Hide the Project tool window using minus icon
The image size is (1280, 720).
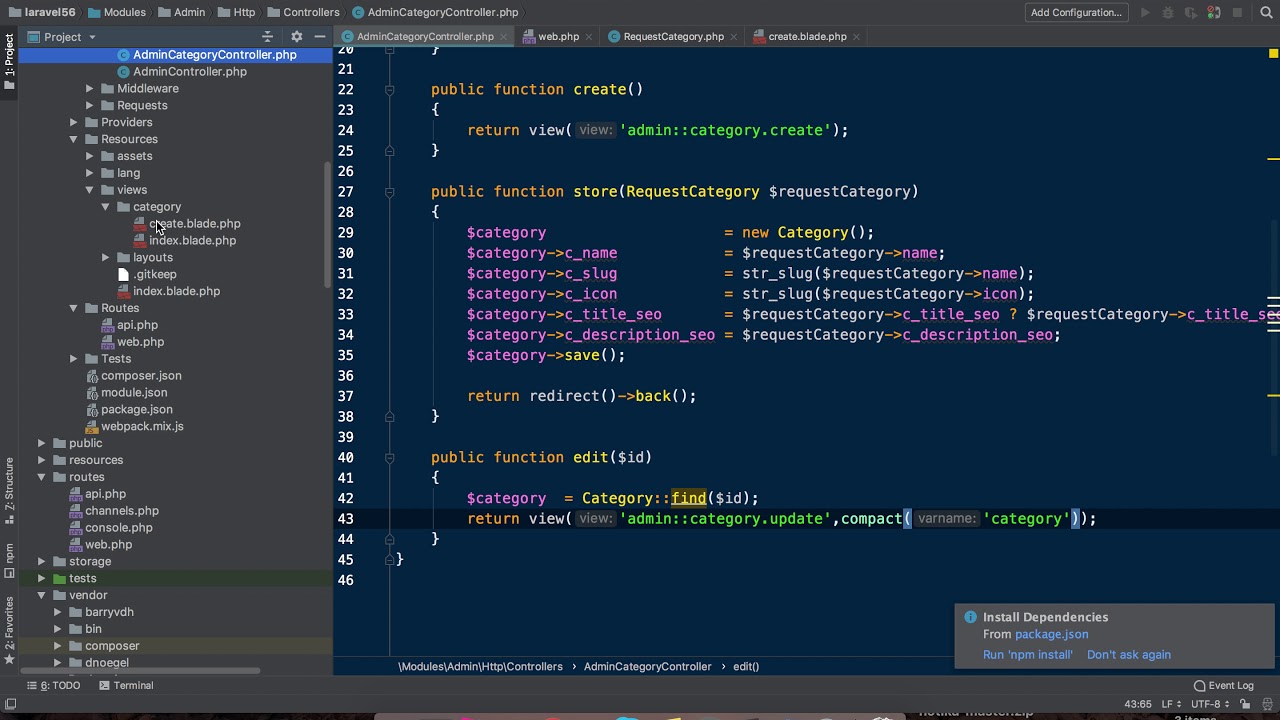[x=320, y=36]
